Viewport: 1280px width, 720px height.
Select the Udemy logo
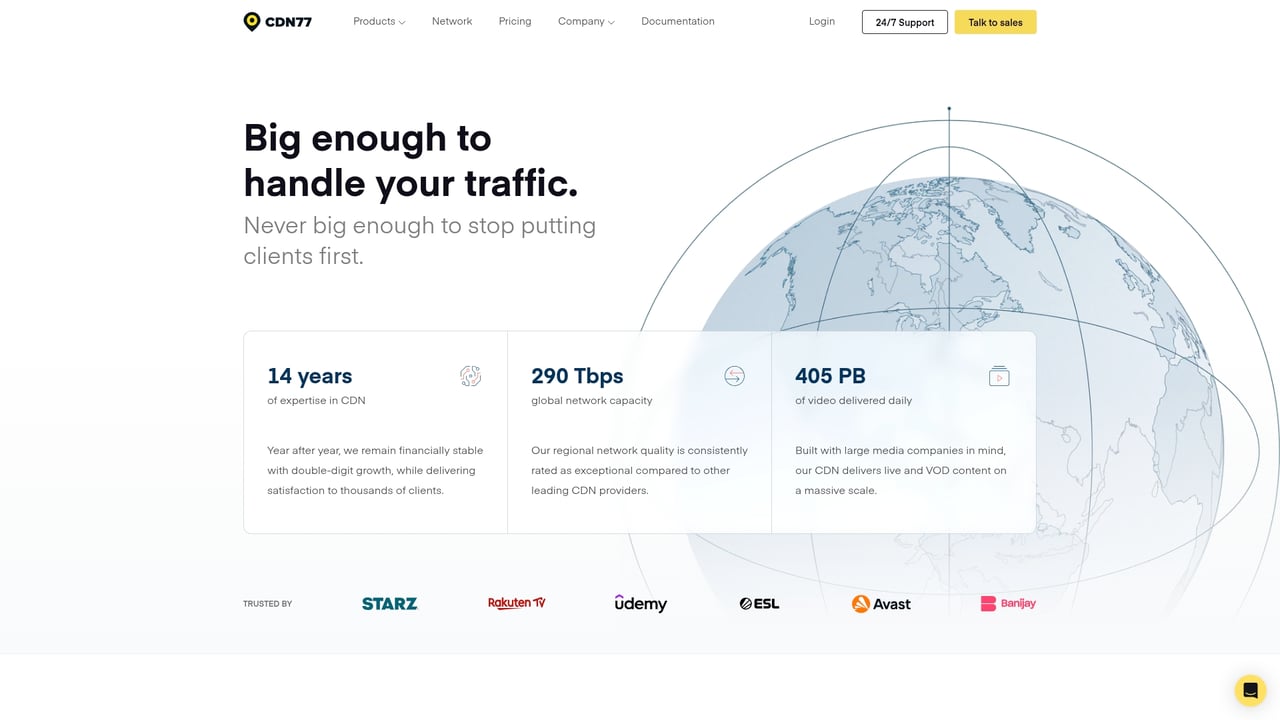coord(640,603)
